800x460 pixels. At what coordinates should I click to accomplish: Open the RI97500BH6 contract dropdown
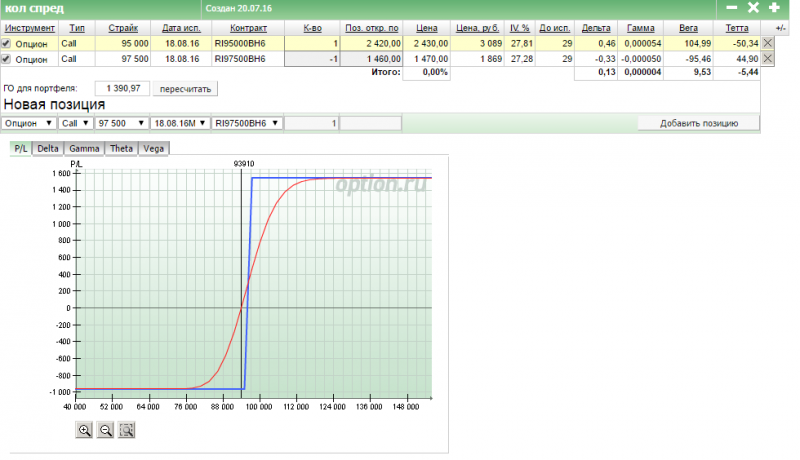click(x=248, y=123)
